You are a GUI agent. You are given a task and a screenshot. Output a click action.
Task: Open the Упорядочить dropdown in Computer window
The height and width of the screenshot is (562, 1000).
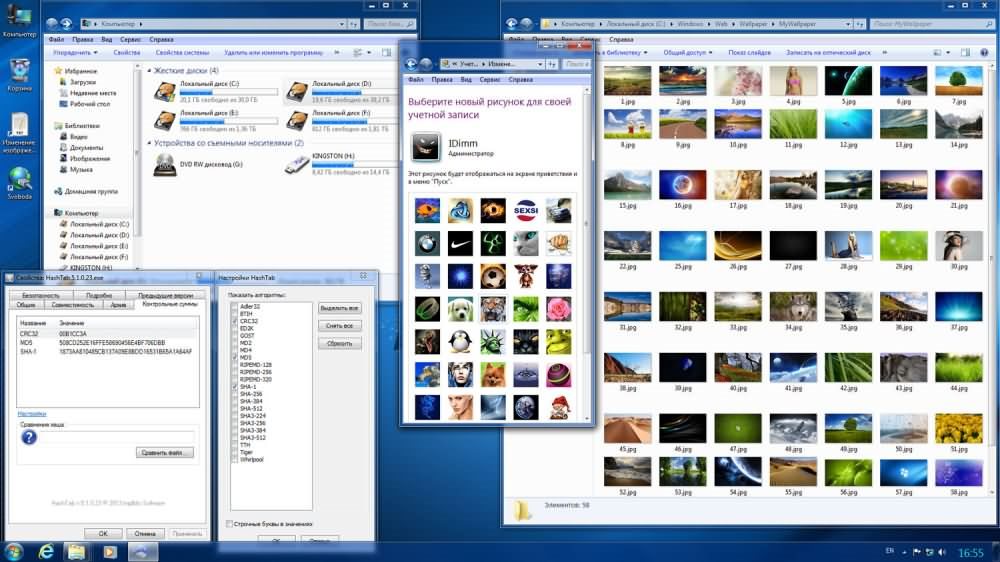point(75,52)
